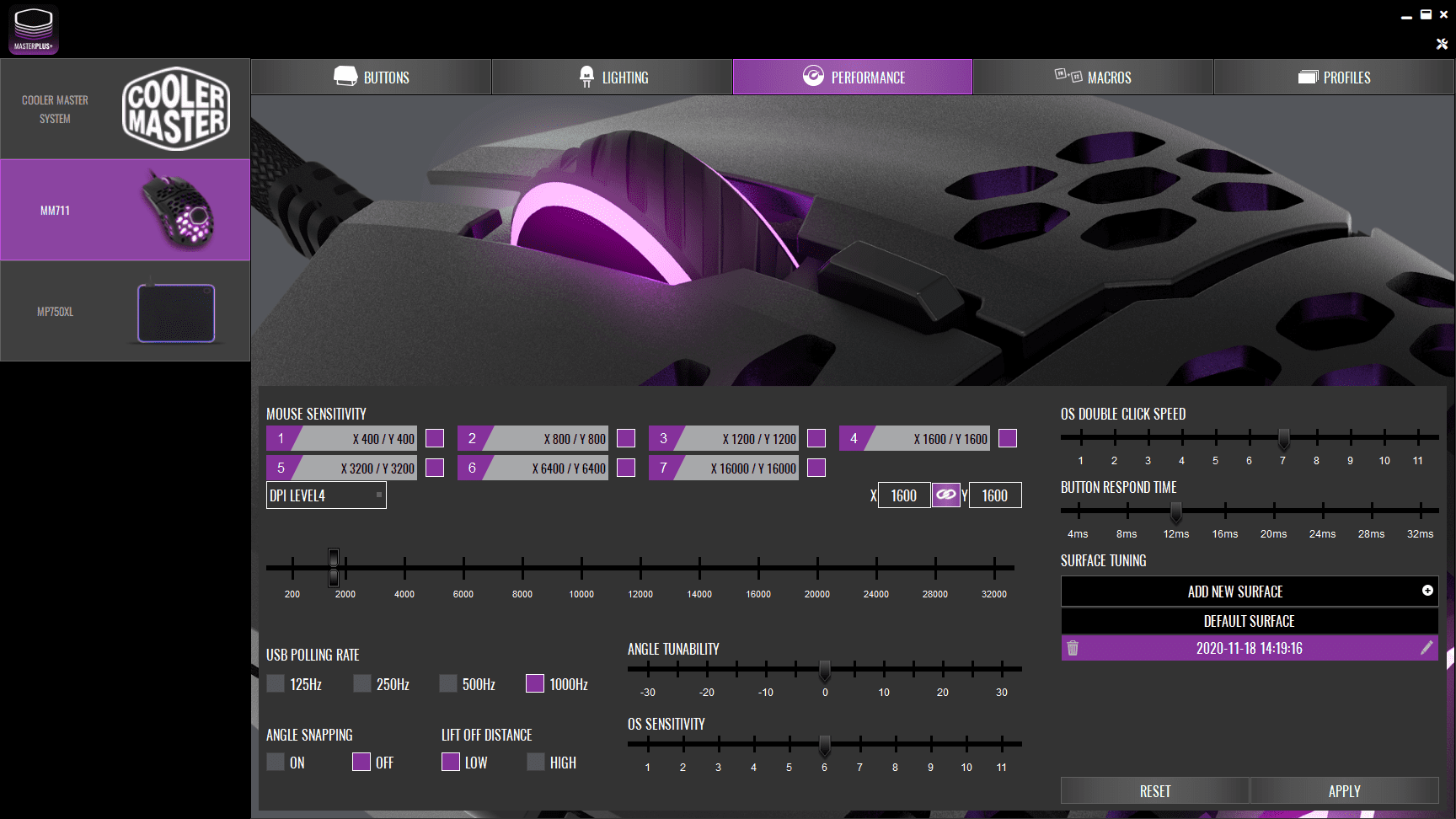Turn Angle Snapping OFF
1456x819 pixels.
point(361,762)
